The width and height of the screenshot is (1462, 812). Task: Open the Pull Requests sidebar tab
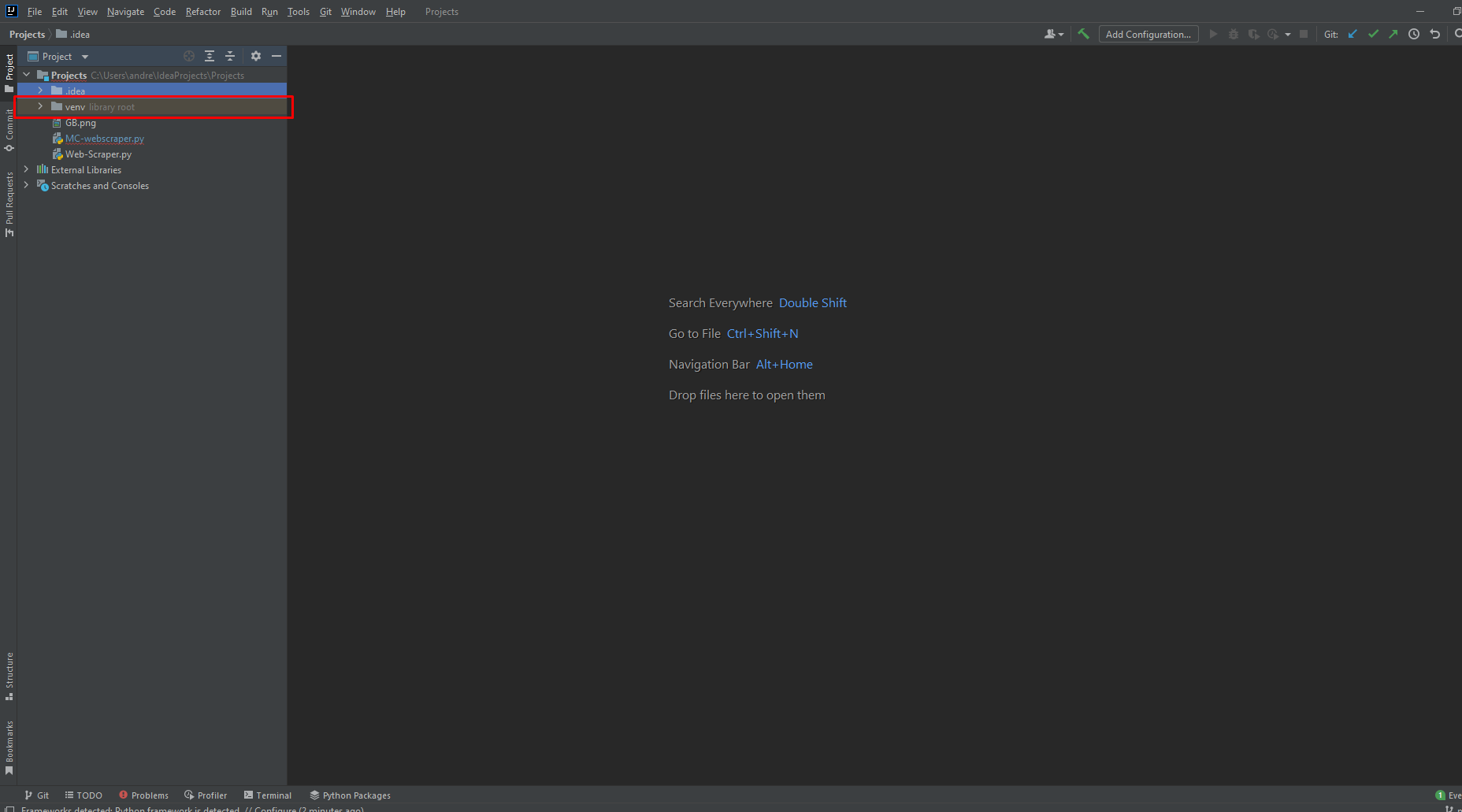click(x=9, y=205)
